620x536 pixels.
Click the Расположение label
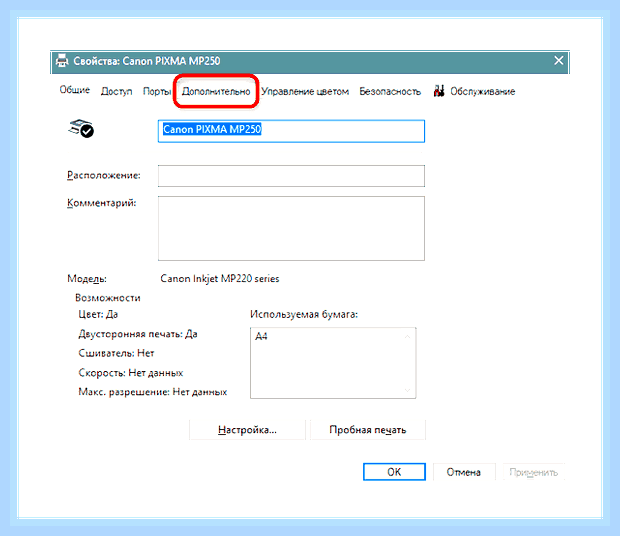point(104,176)
